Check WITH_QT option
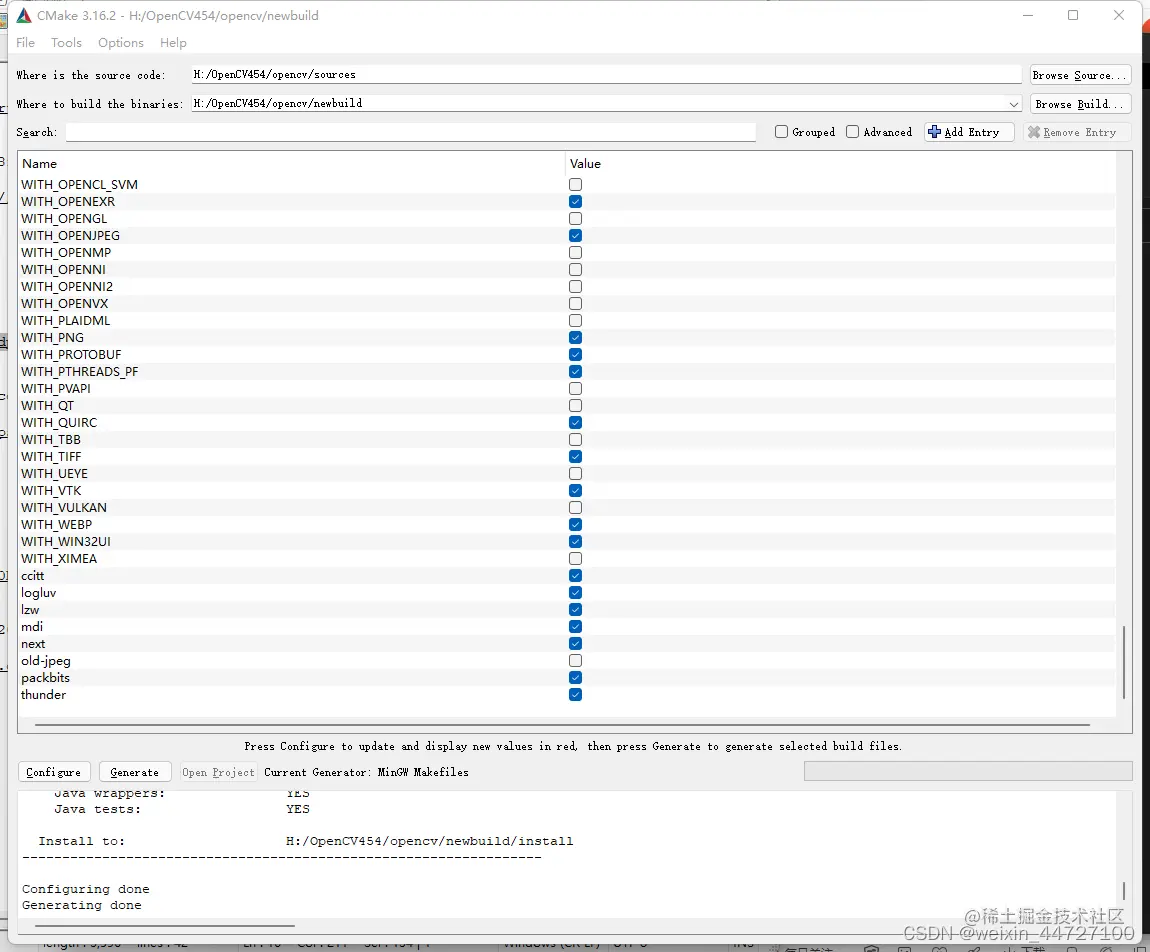Screen dimensions: 1150x952 click(x=576, y=406)
